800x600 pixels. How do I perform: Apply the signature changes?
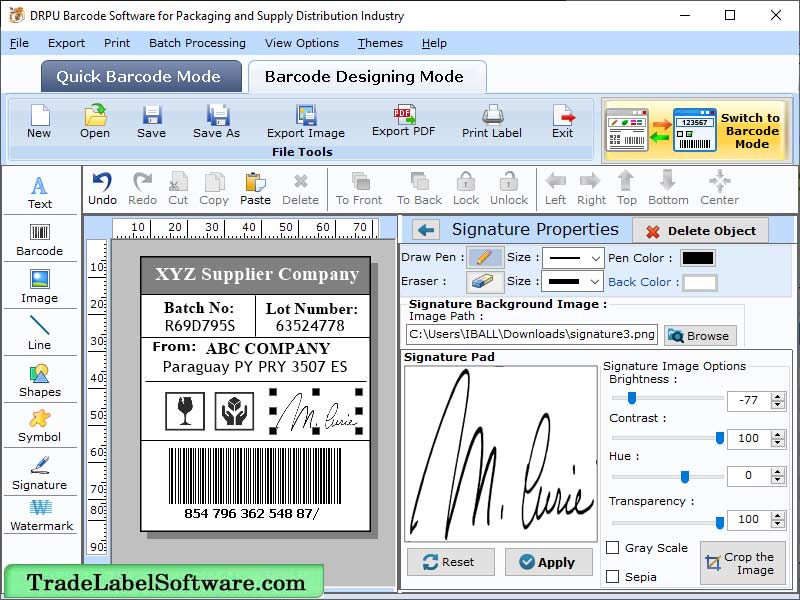tap(548, 562)
